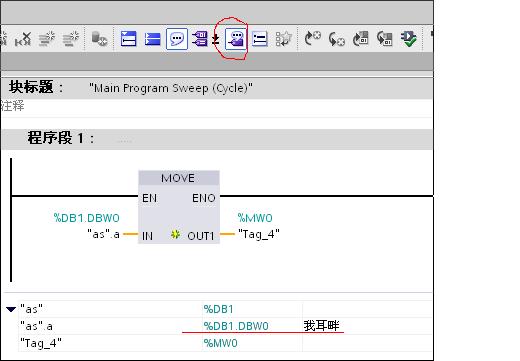
Task: Click the grayed database cylinder icon
Action: (x=99, y=39)
